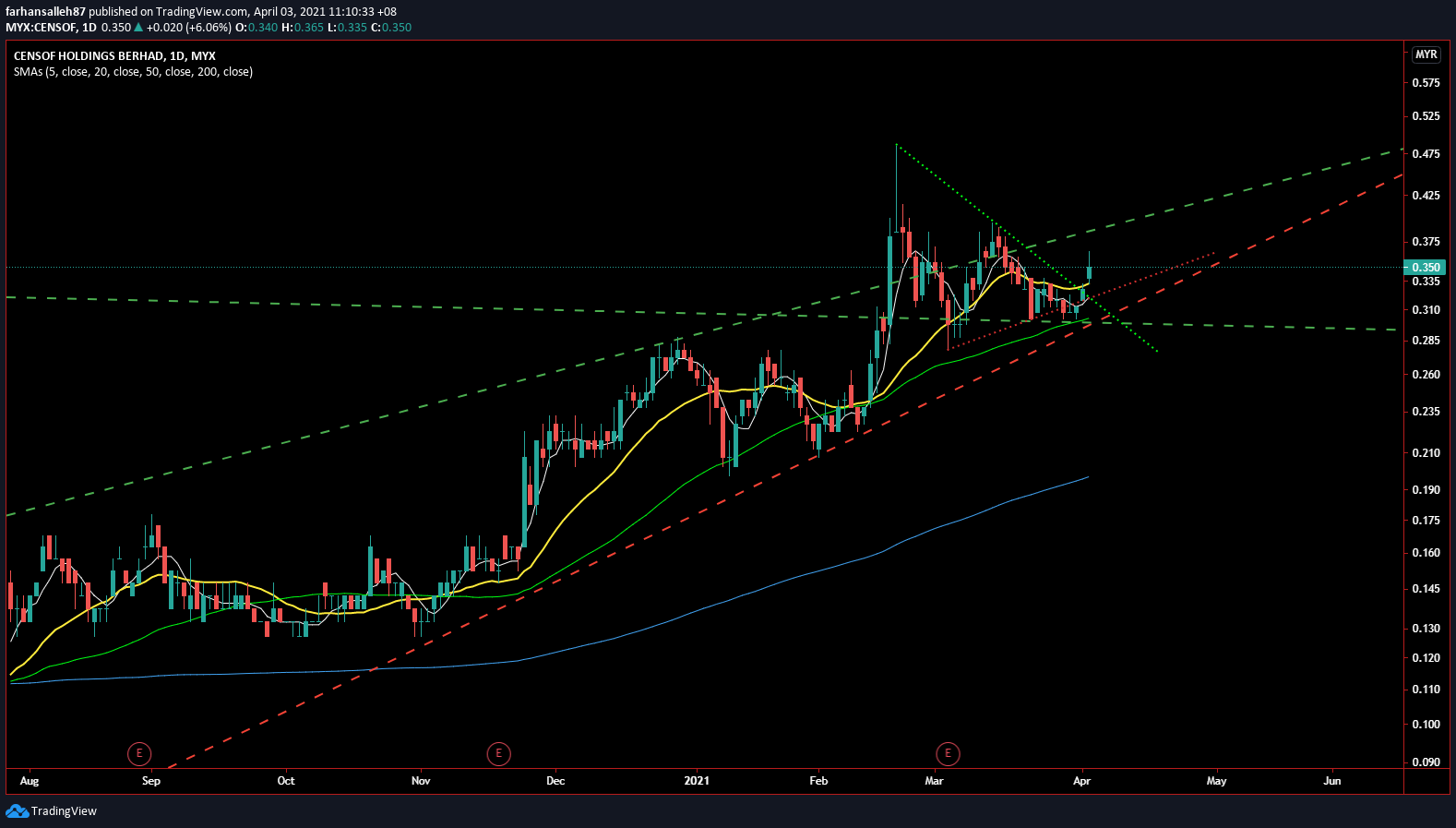Screen dimensions: 1456x828
Task: Click the 0.285 price axis label
Action: click(1426, 341)
